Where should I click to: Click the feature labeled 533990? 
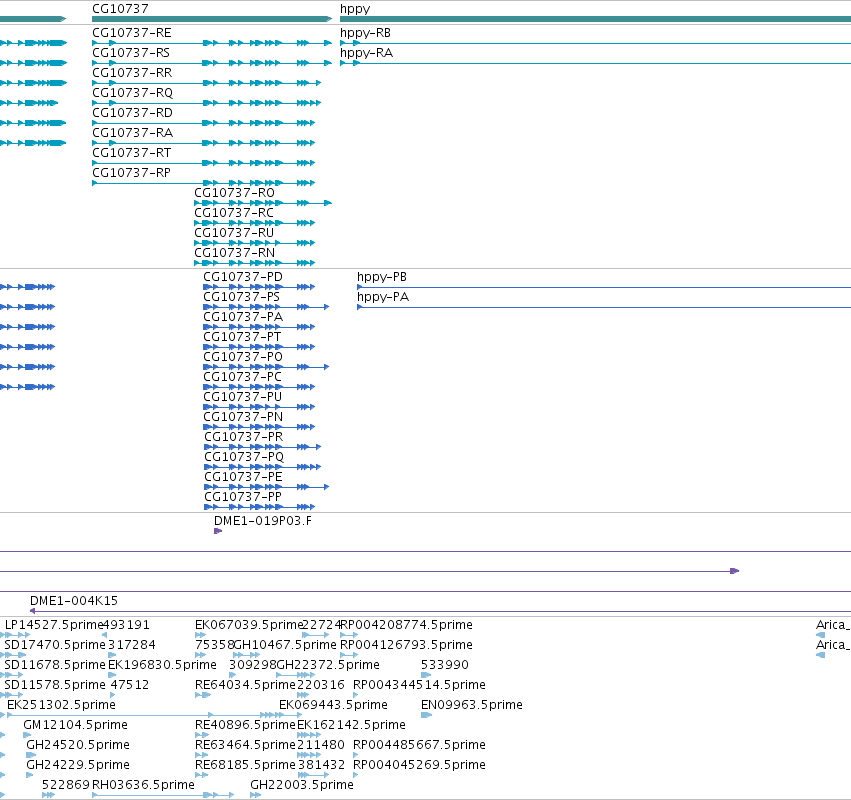pyautogui.click(x=444, y=665)
